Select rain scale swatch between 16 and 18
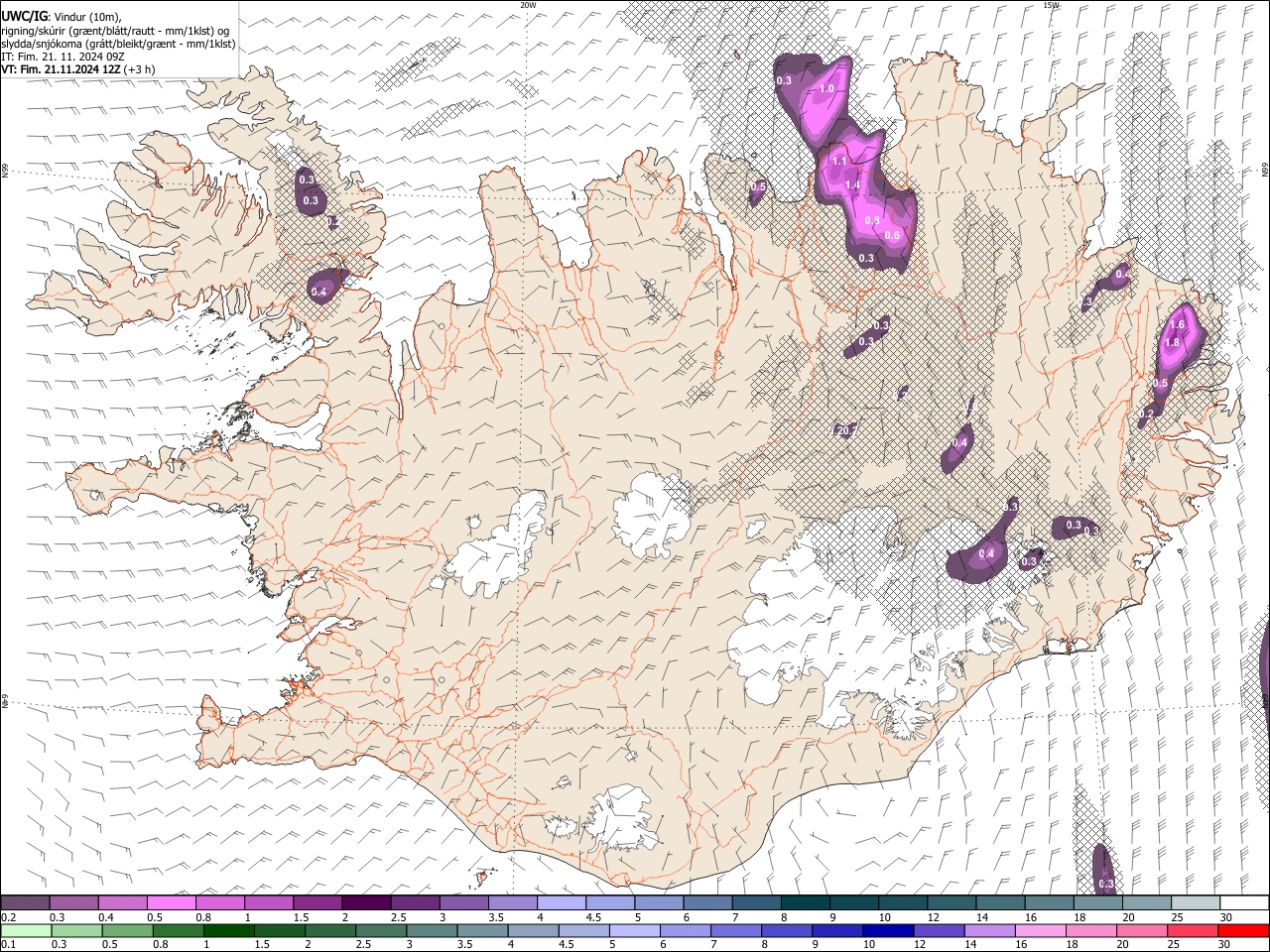 coord(1042,931)
